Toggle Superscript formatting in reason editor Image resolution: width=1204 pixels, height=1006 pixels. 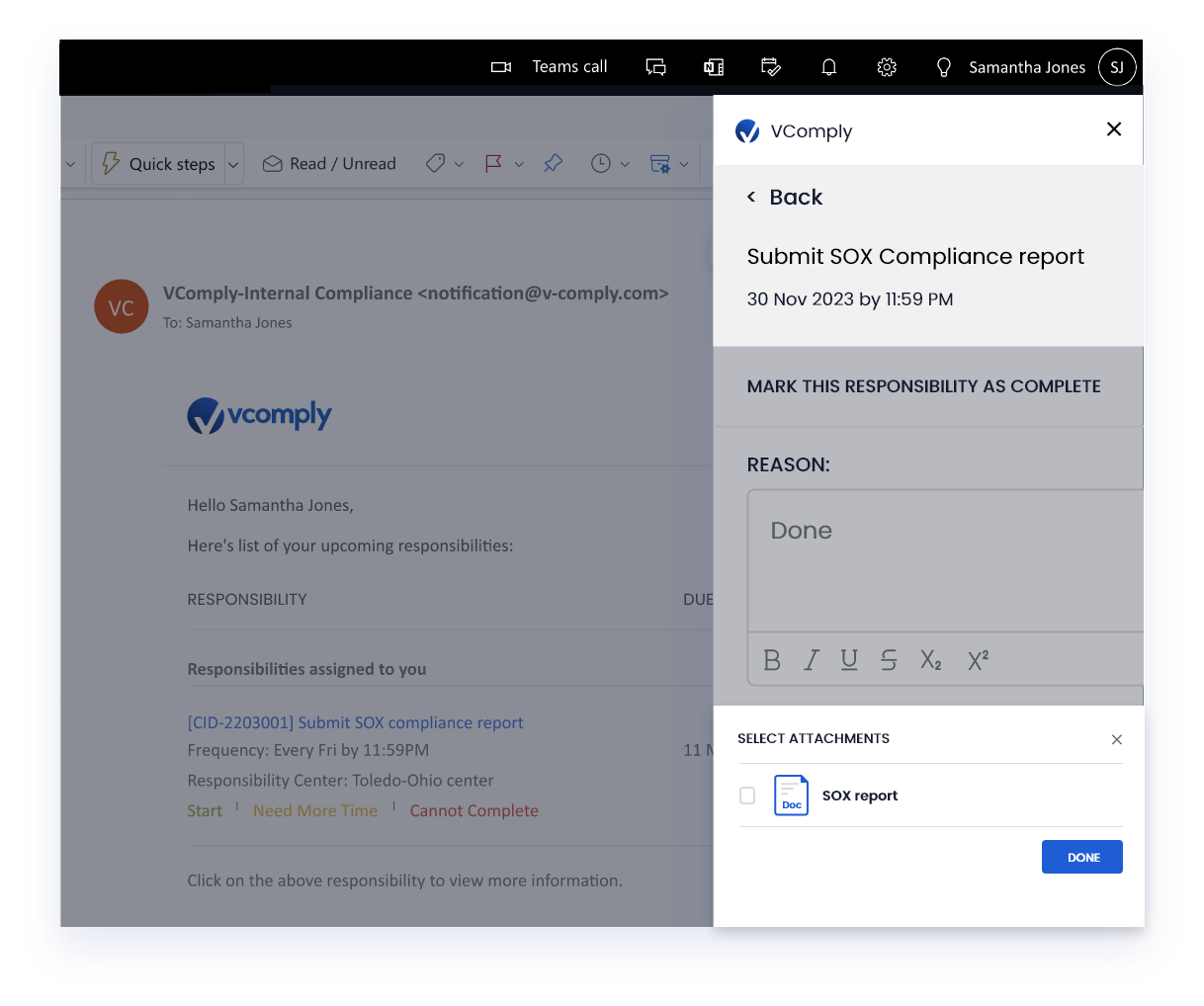[x=978, y=660]
